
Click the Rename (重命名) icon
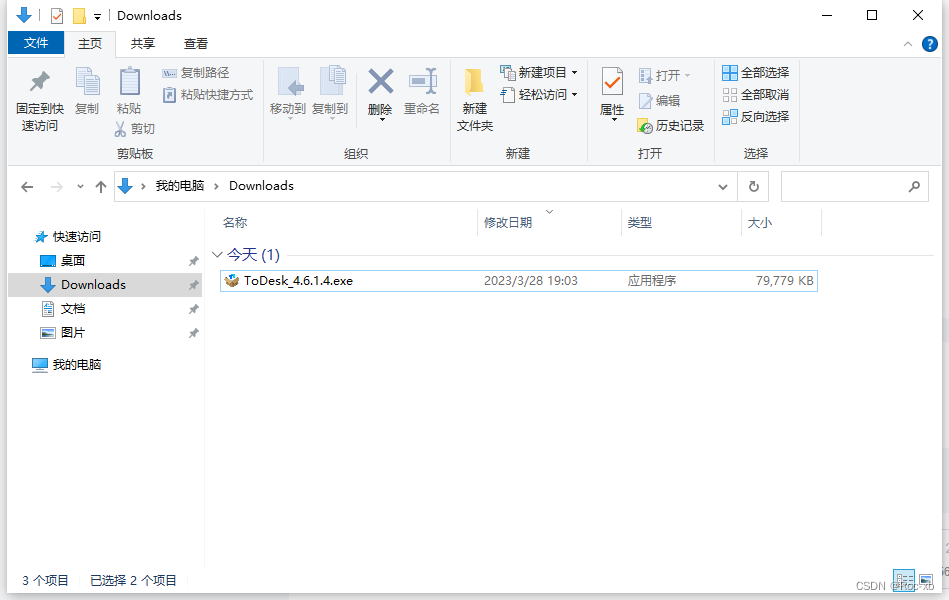[x=423, y=81]
